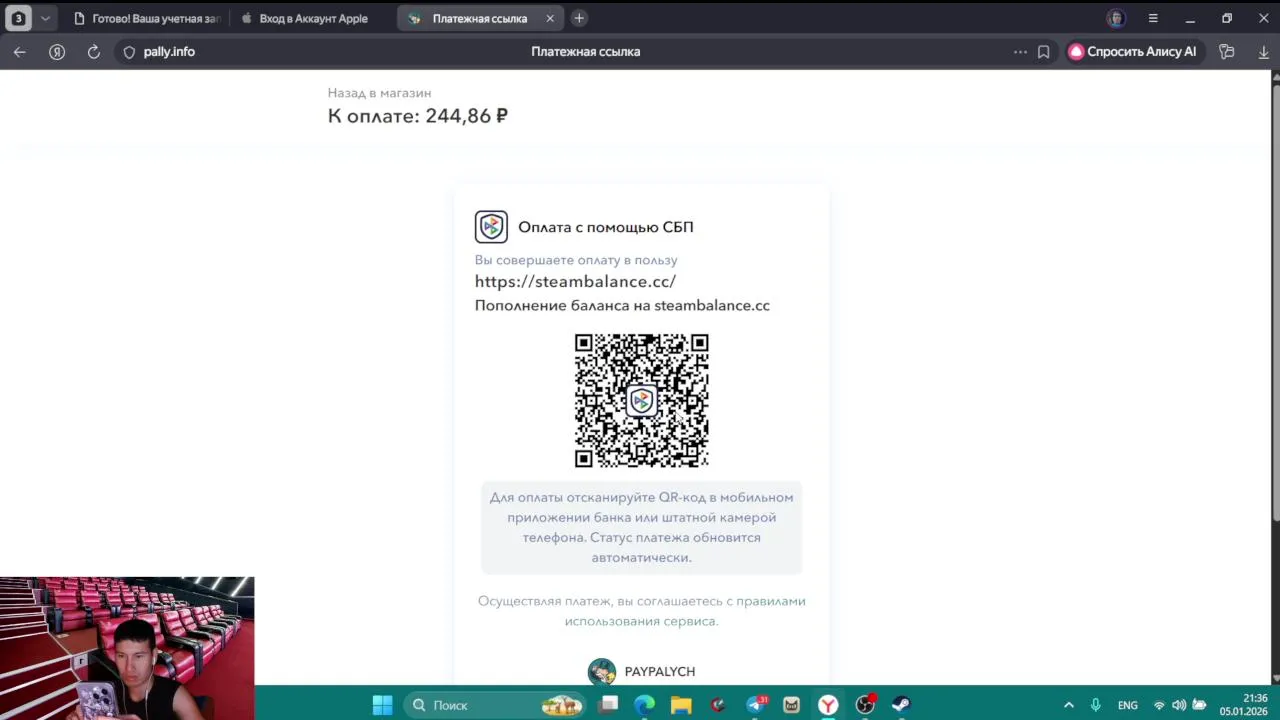Open the browser hamburger menu
The image size is (1280, 720).
click(x=1153, y=18)
